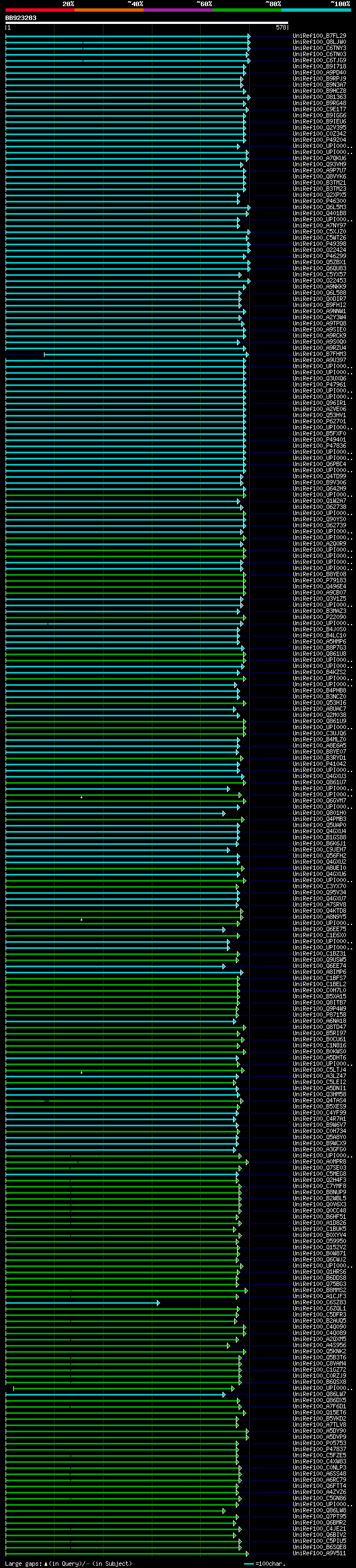Viewport: 356px width, 1568px height.
Task: Select the UniRef100_Q95V34 label
Action: tap(319, 892)
